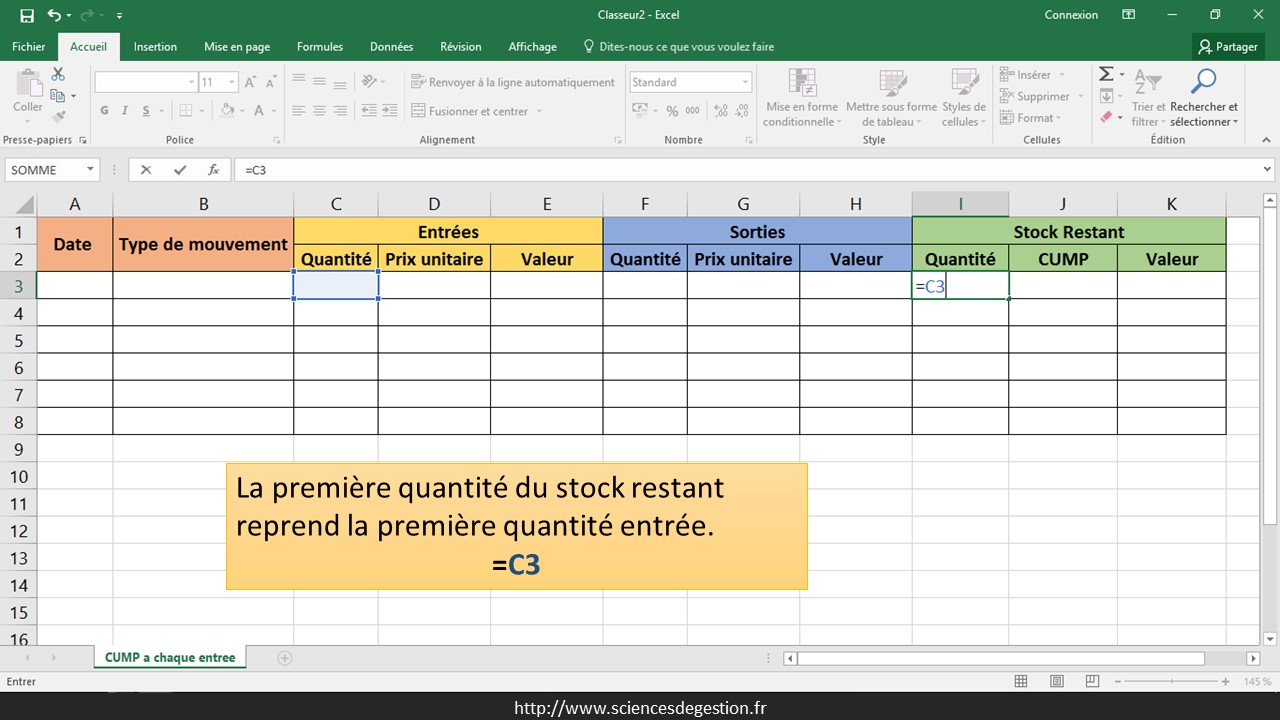
Task: Open the Fichier menu tab
Action: (29, 47)
